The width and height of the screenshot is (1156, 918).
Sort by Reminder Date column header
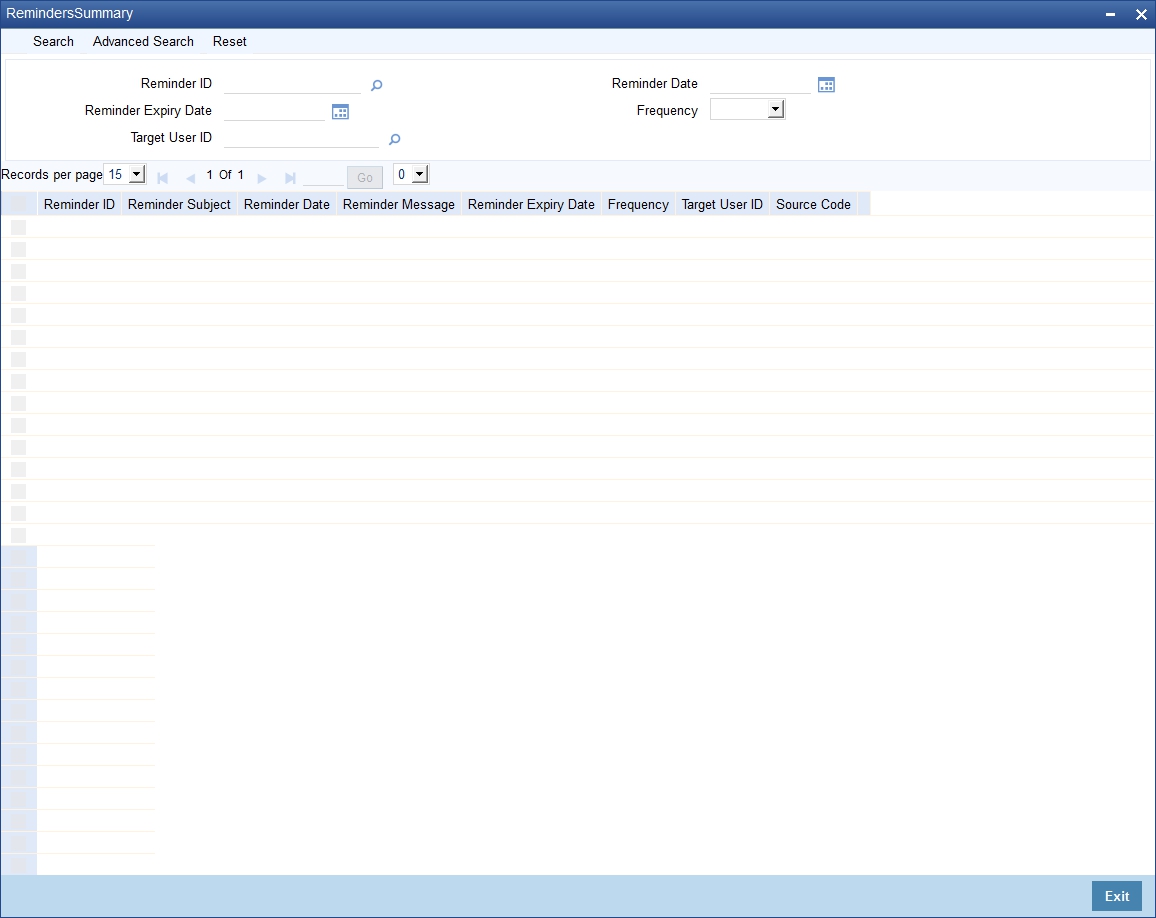(287, 204)
